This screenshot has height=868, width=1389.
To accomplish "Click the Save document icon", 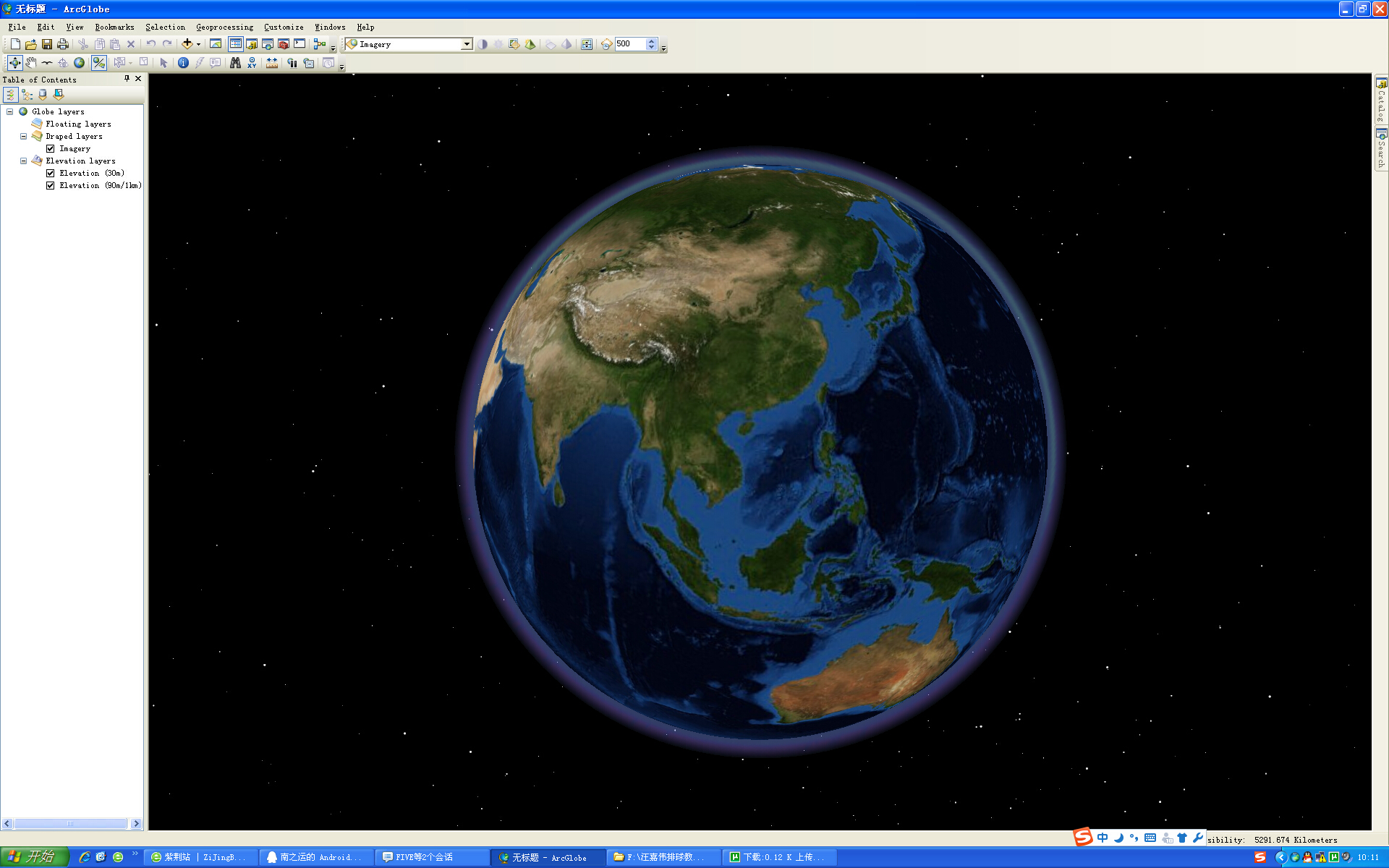I will [x=47, y=44].
